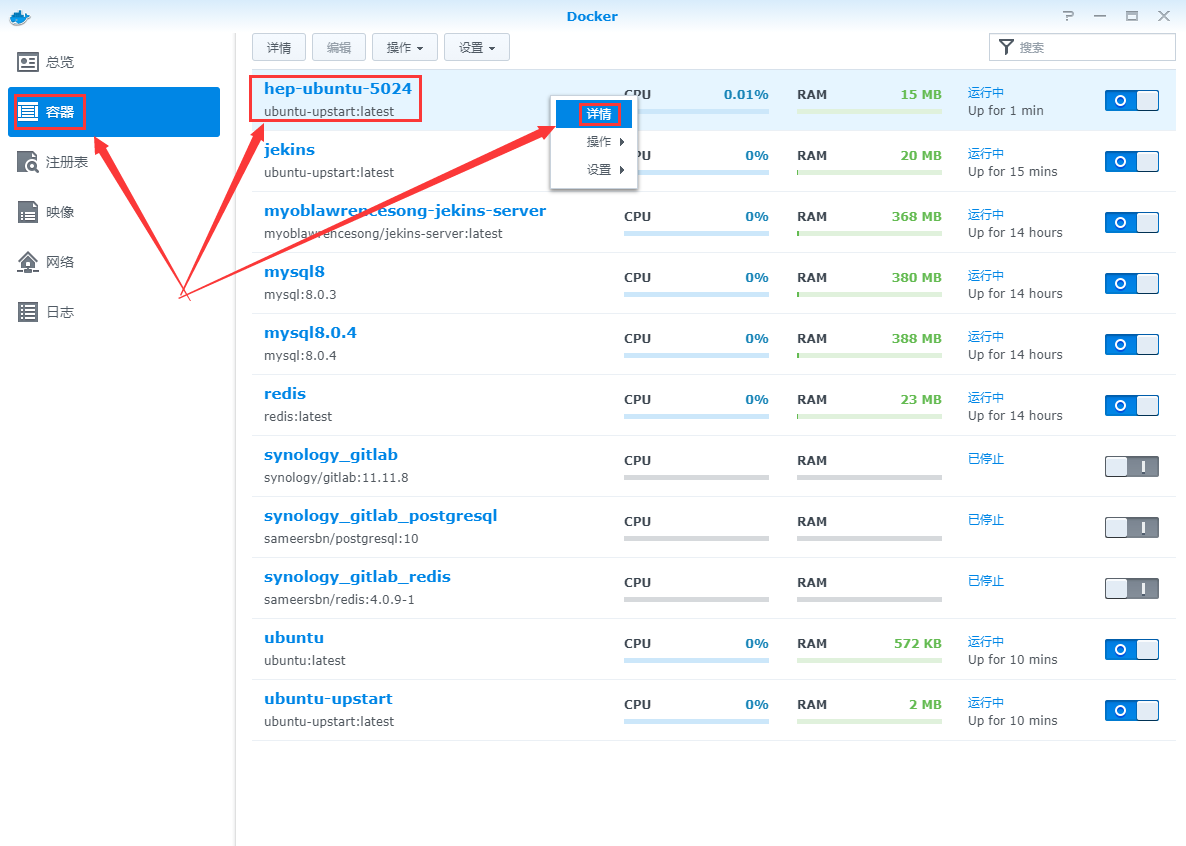Image resolution: width=1186 pixels, height=846 pixels.
Task: Select the ubuntu-upstart container name
Action: click(328, 698)
